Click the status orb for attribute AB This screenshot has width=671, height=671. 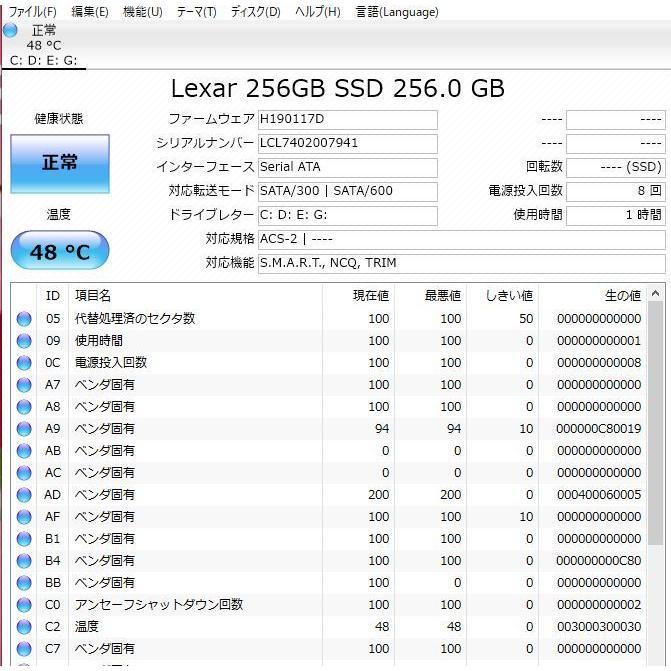pyautogui.click(x=24, y=451)
